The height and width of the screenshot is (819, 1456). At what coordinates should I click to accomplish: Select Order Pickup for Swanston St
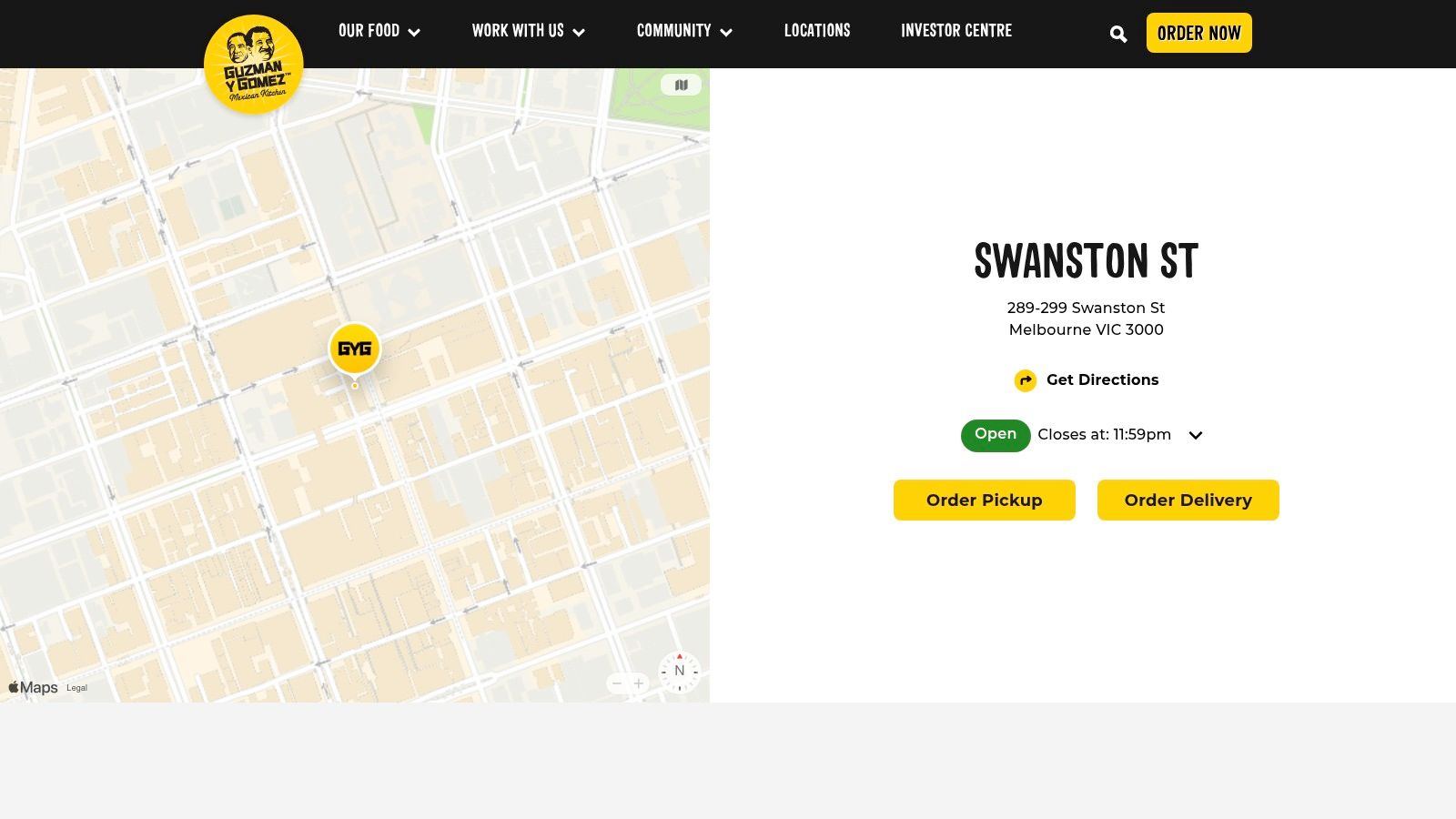[984, 500]
